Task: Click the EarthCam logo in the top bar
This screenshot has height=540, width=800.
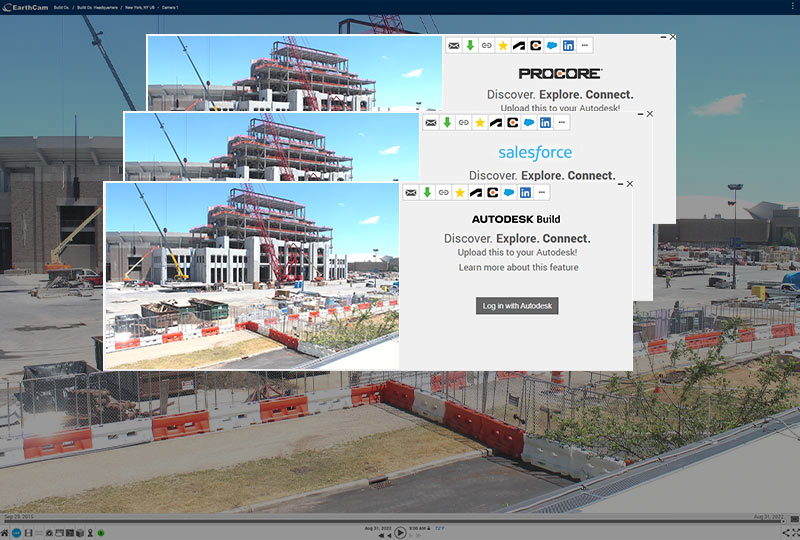Action: click(25, 7)
